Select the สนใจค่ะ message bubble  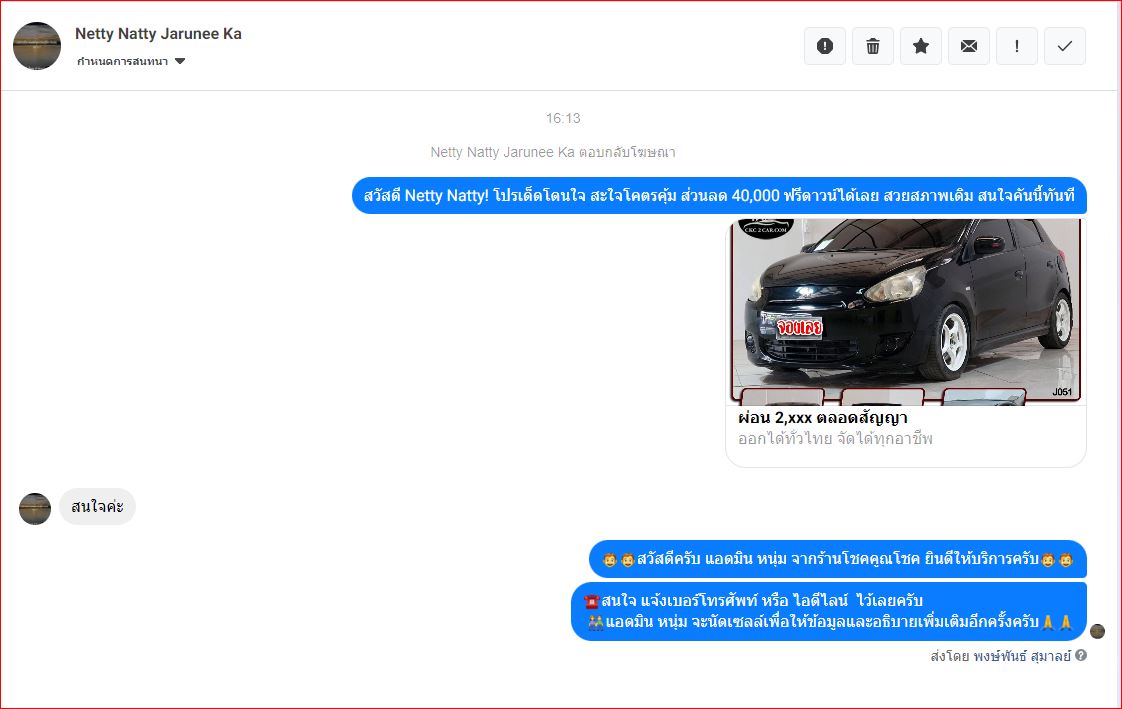97,507
